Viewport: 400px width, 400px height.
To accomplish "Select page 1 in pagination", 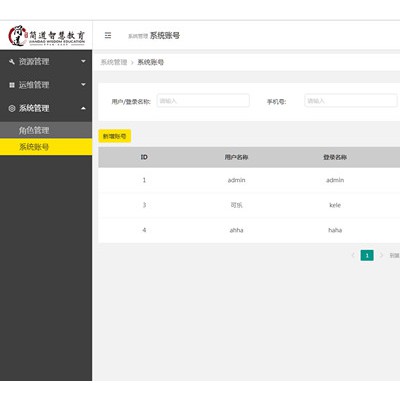I will tap(367, 255).
